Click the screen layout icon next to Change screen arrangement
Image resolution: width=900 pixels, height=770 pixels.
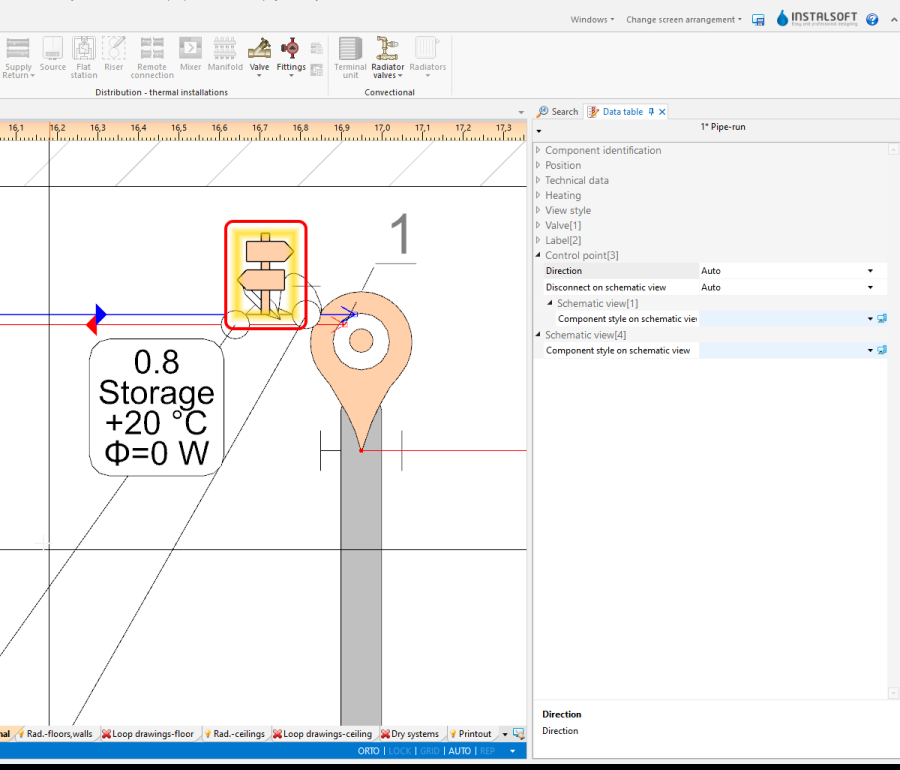(758, 20)
